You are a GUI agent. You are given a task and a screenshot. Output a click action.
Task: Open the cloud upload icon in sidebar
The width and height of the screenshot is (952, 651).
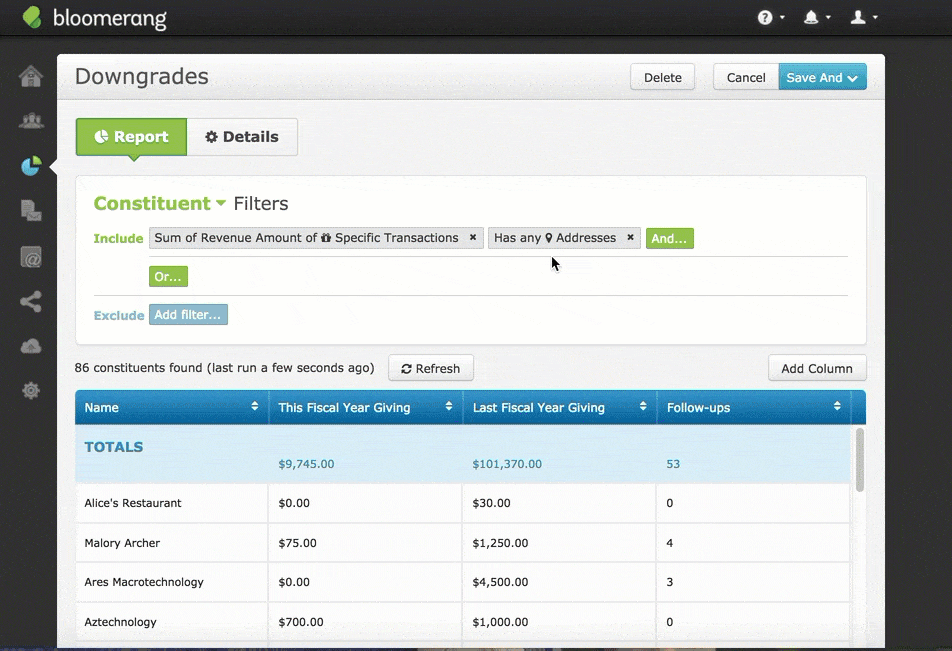31,346
